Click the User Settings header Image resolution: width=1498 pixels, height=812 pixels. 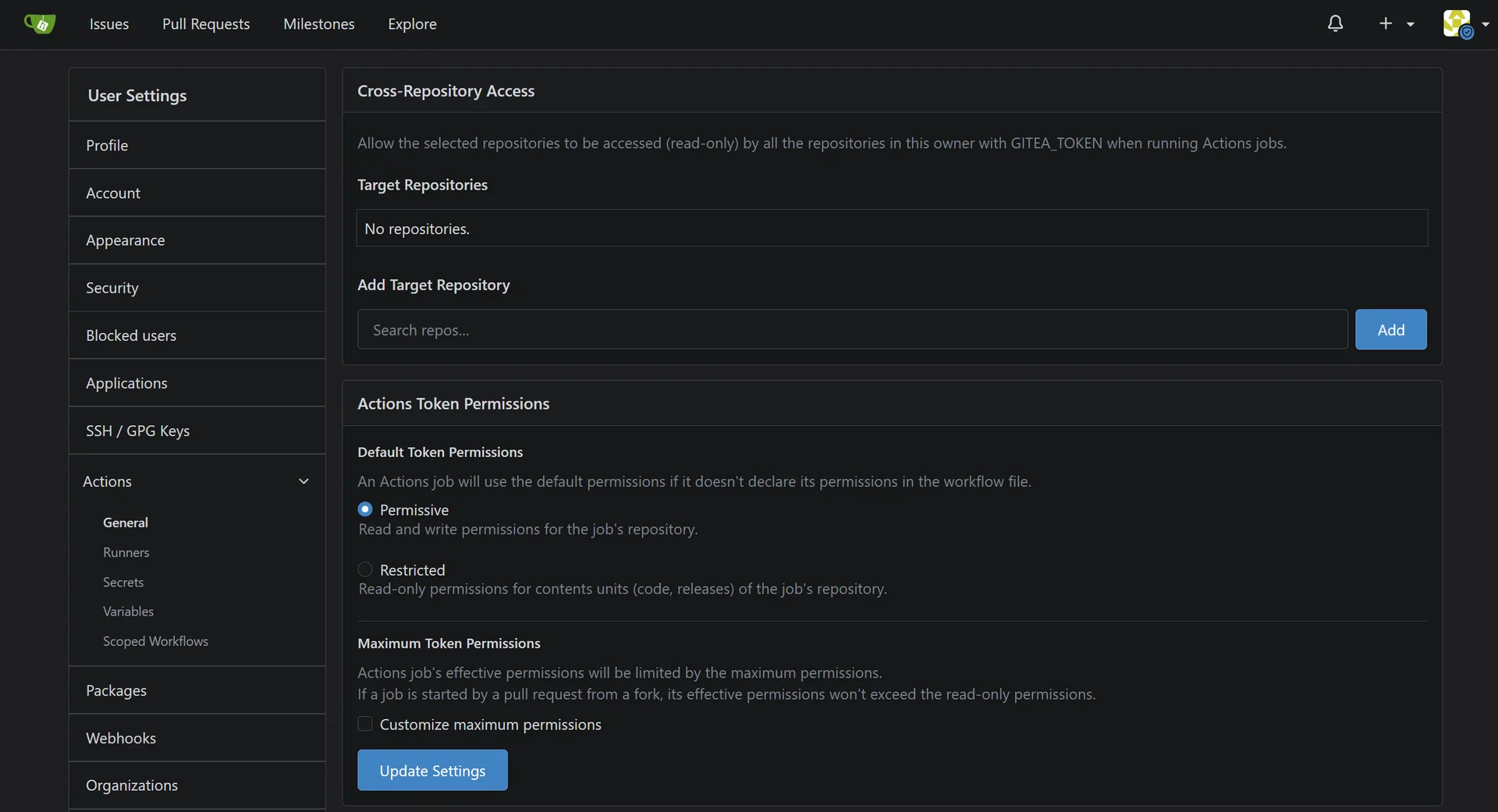[137, 95]
